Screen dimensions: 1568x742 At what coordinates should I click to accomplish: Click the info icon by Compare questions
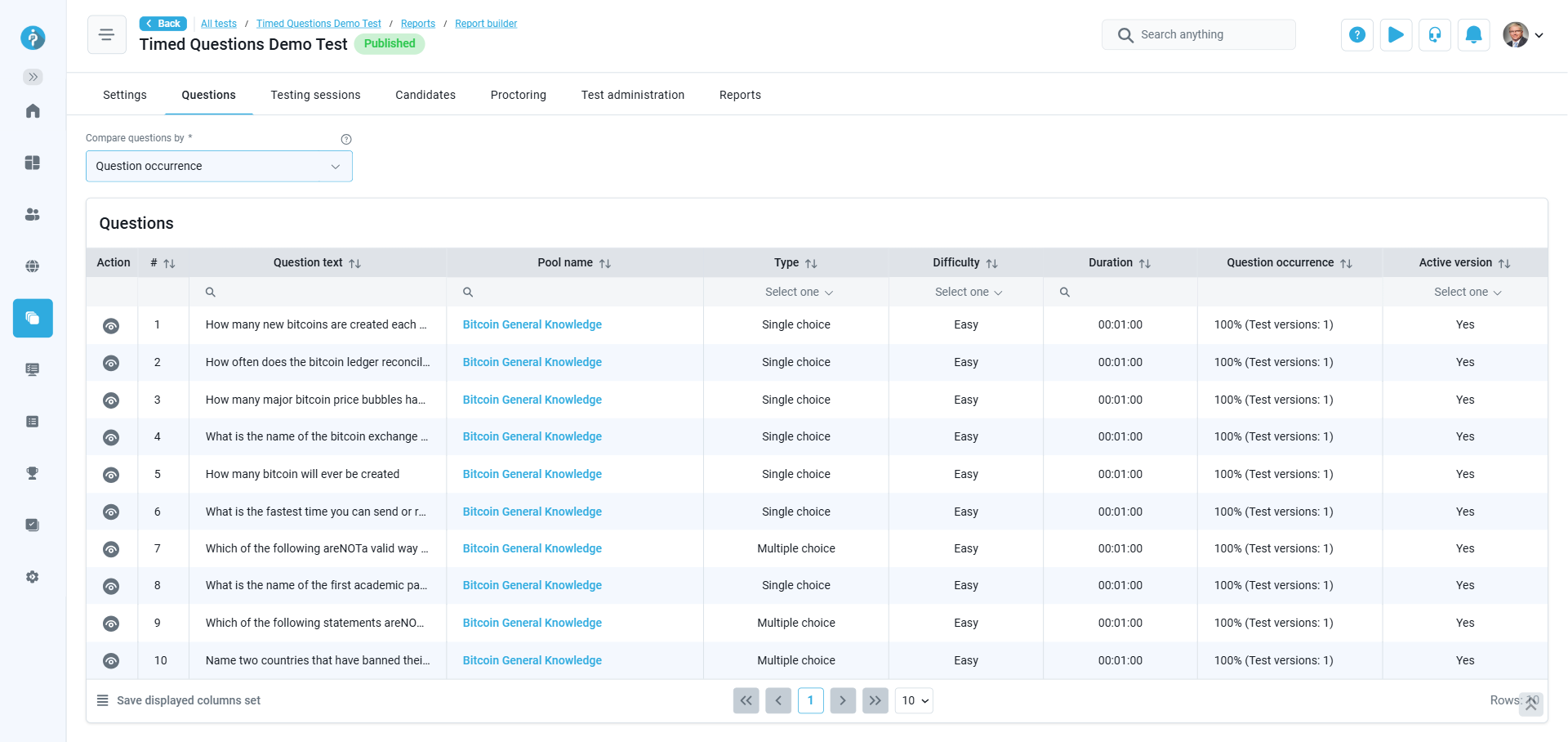(346, 139)
